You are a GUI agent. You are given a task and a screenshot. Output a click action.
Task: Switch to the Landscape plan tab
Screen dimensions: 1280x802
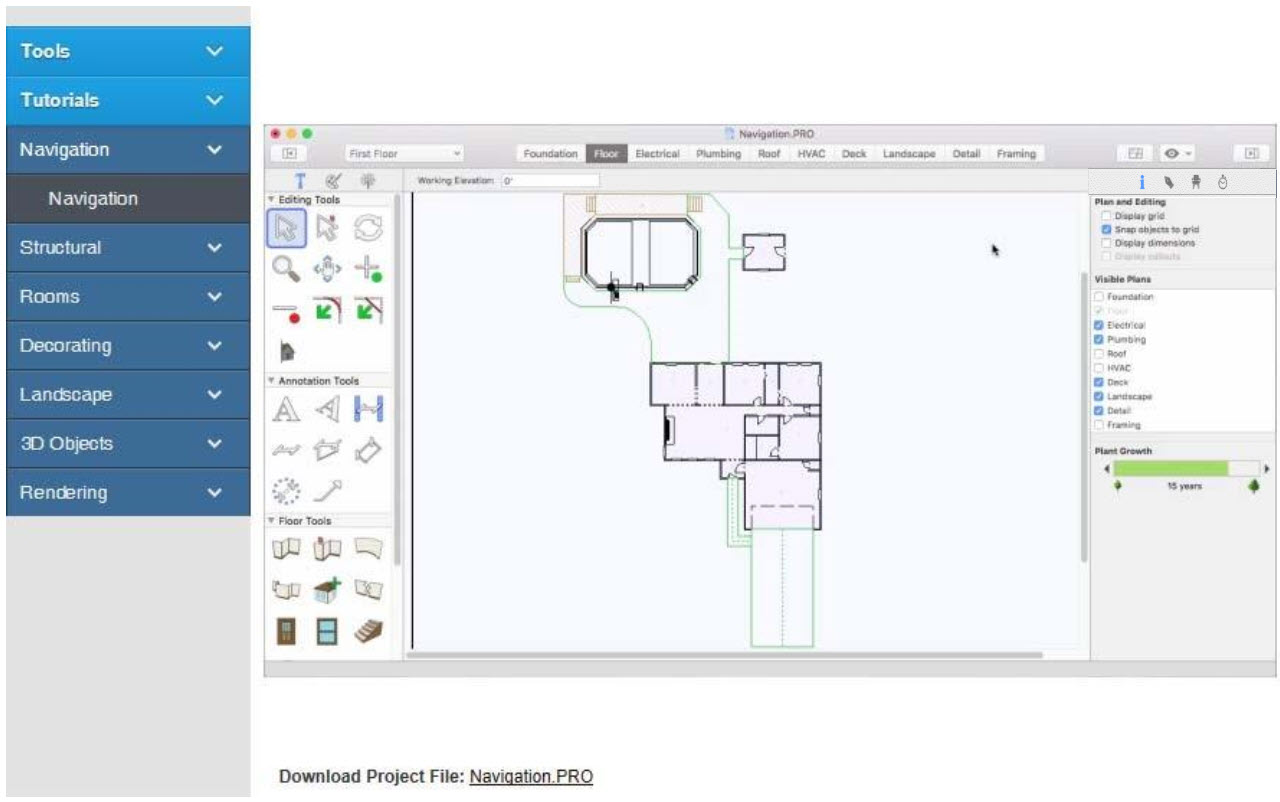909,154
